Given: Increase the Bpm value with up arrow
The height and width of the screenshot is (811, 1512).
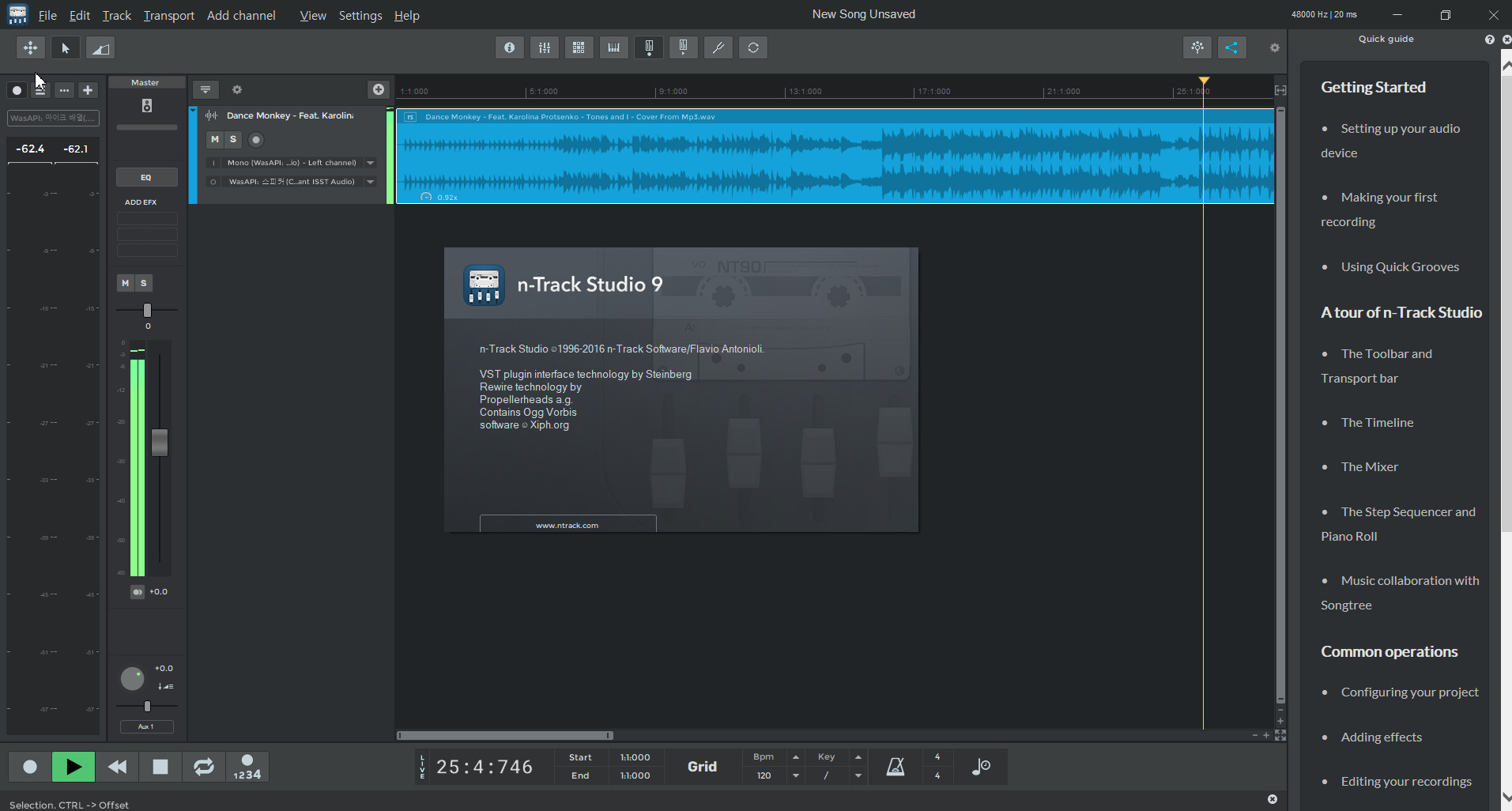Looking at the screenshot, I should pos(795,757).
